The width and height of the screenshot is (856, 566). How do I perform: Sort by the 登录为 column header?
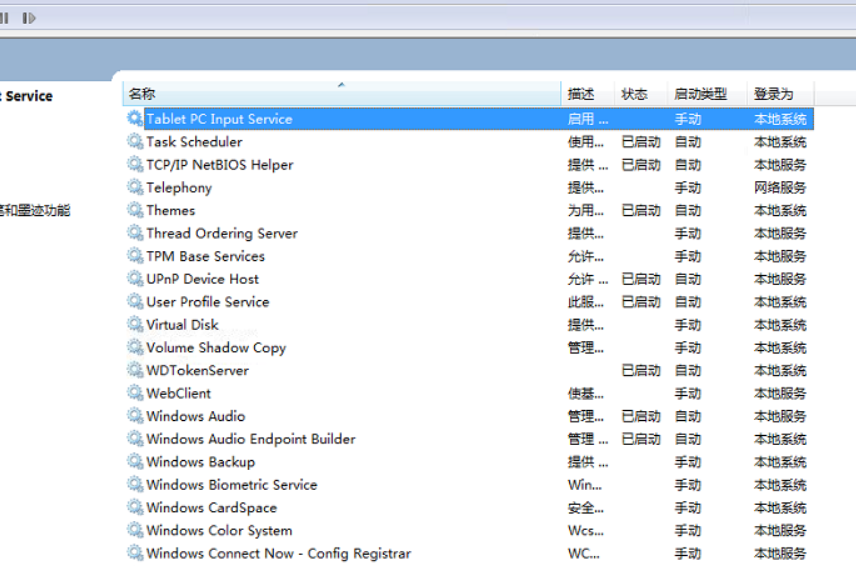tap(781, 94)
